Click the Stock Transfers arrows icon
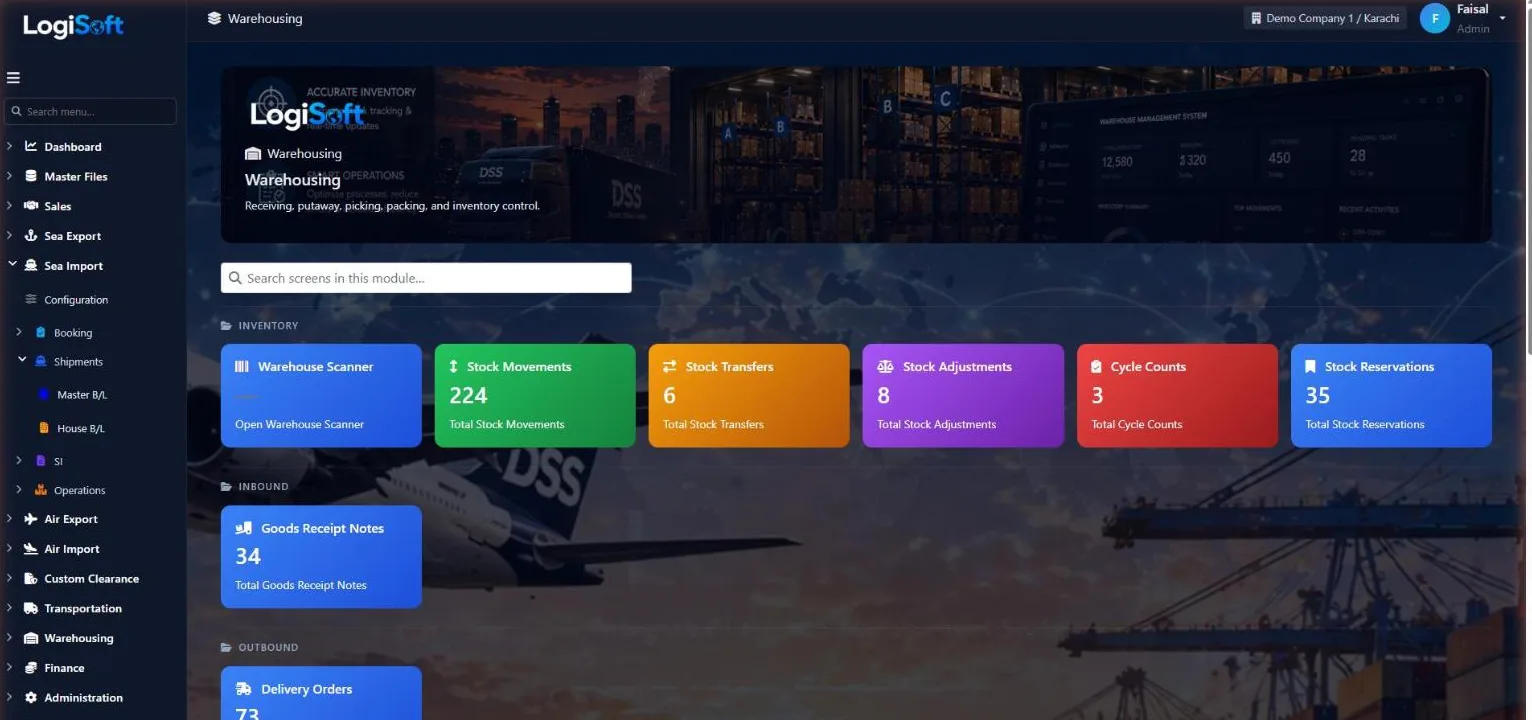Image resolution: width=1532 pixels, height=720 pixels. pos(670,367)
